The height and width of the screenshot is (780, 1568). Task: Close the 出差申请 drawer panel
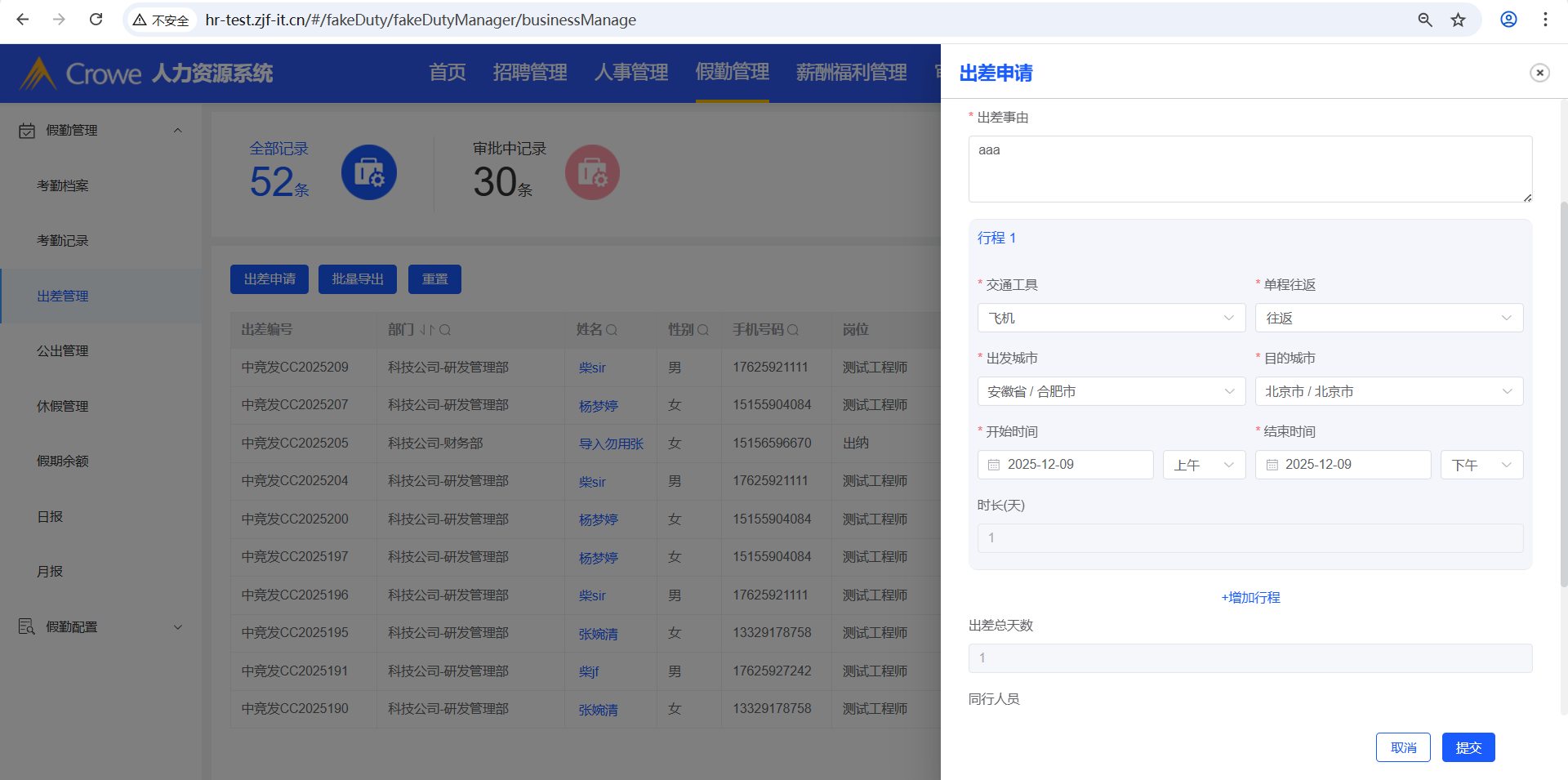pos(1539,73)
